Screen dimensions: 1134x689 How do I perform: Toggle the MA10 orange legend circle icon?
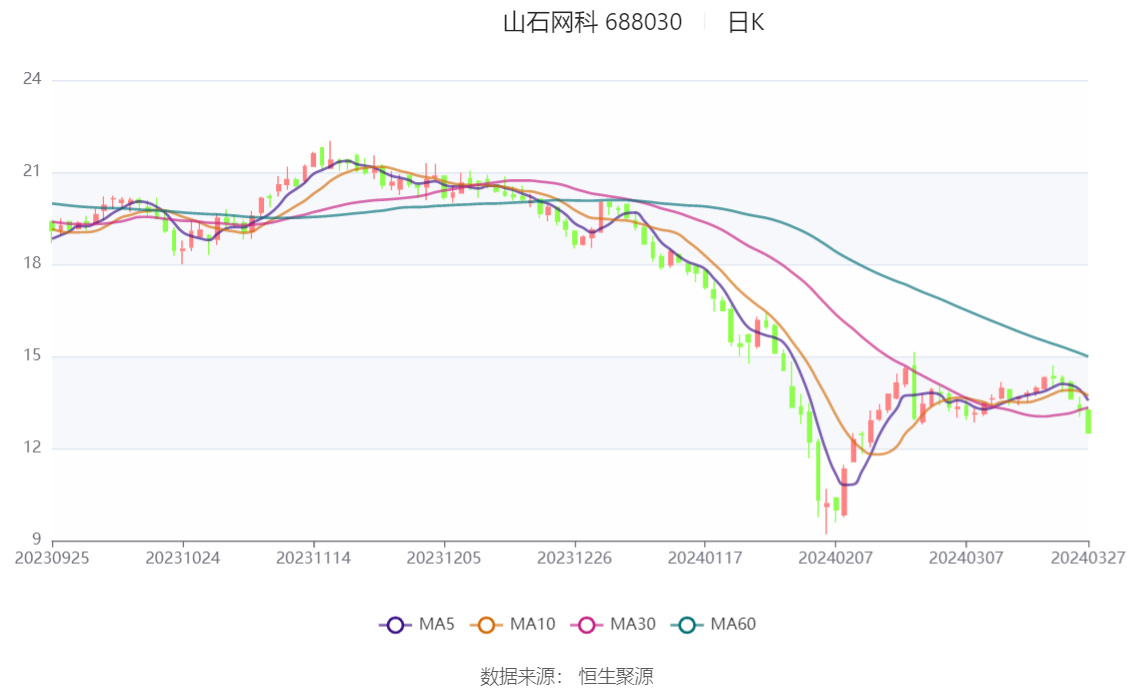(x=486, y=625)
